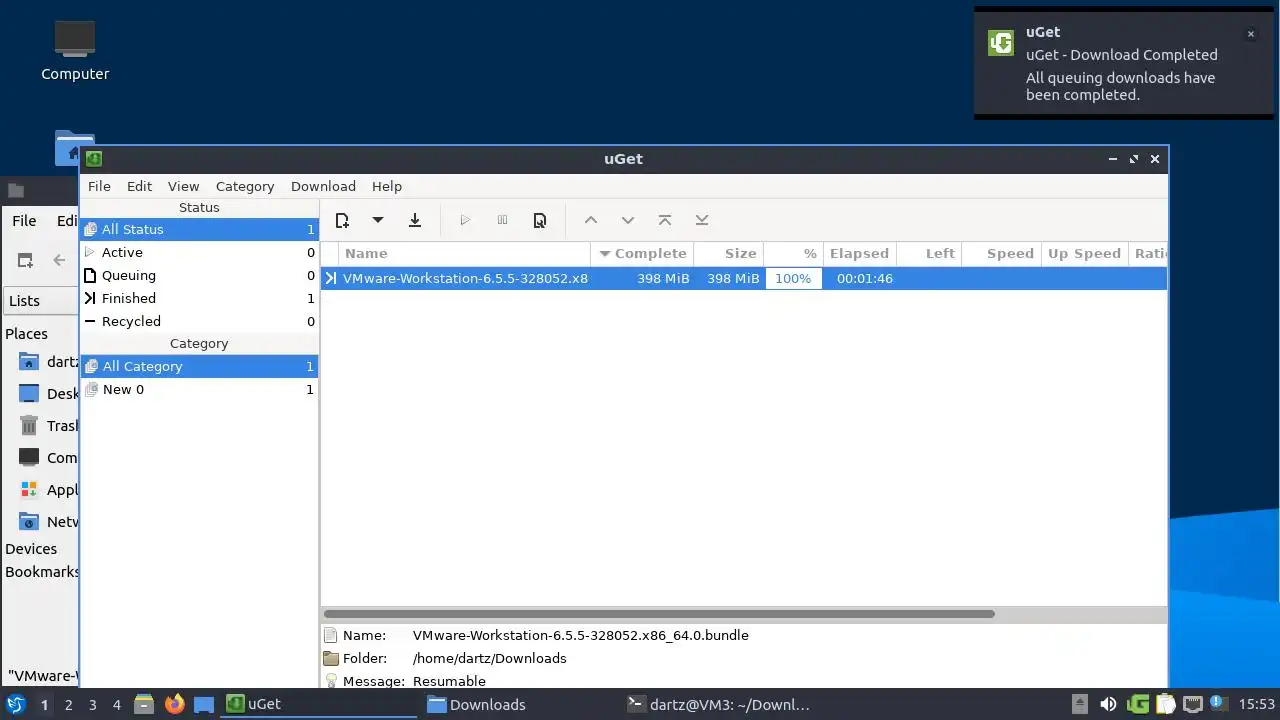Click the pause toolbar icon
This screenshot has width=1280, height=720.
pos(503,220)
